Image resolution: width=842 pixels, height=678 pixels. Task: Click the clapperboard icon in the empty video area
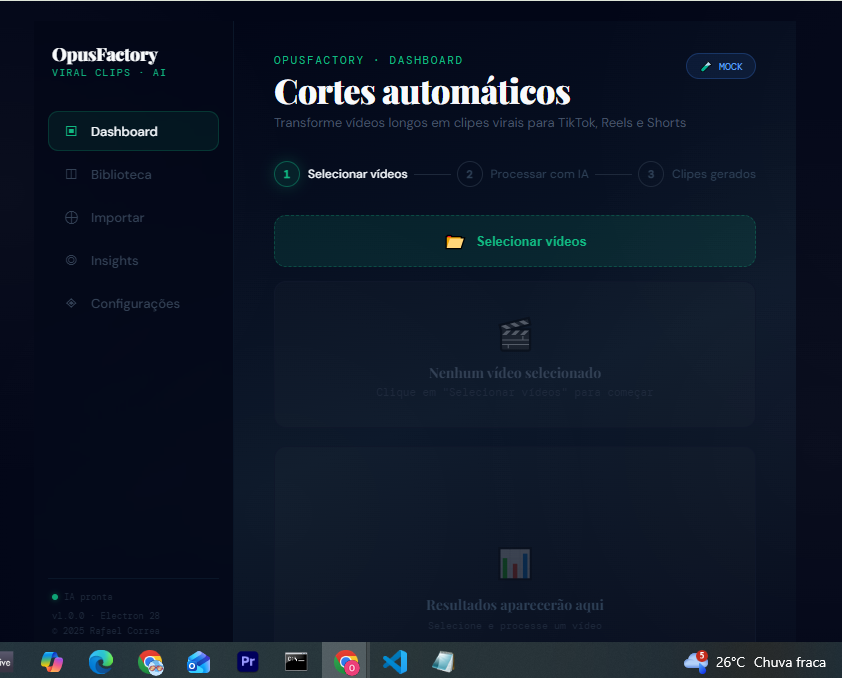click(514, 334)
